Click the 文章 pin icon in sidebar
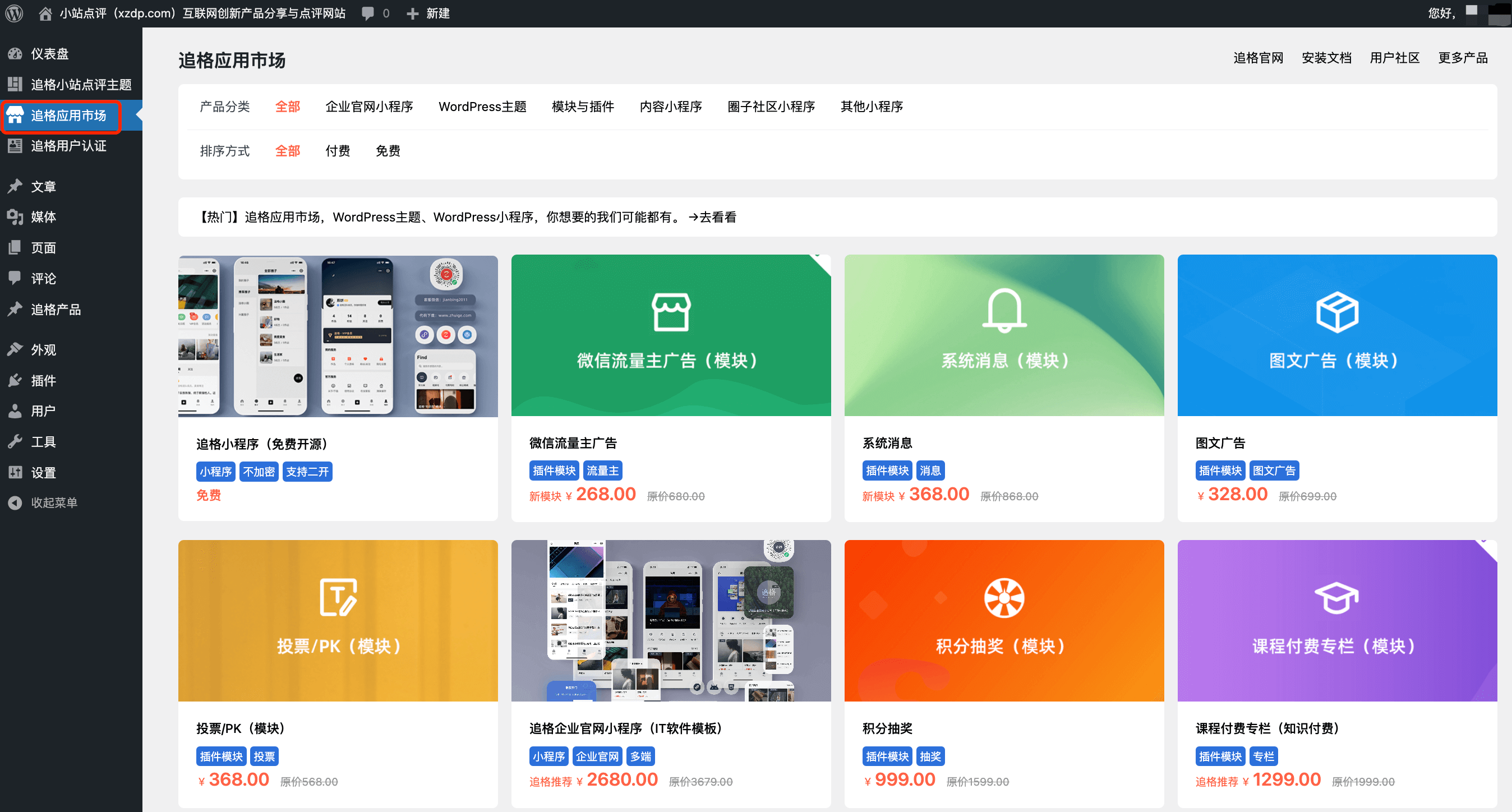Viewport: 1512px width, 812px height. pyautogui.click(x=15, y=187)
